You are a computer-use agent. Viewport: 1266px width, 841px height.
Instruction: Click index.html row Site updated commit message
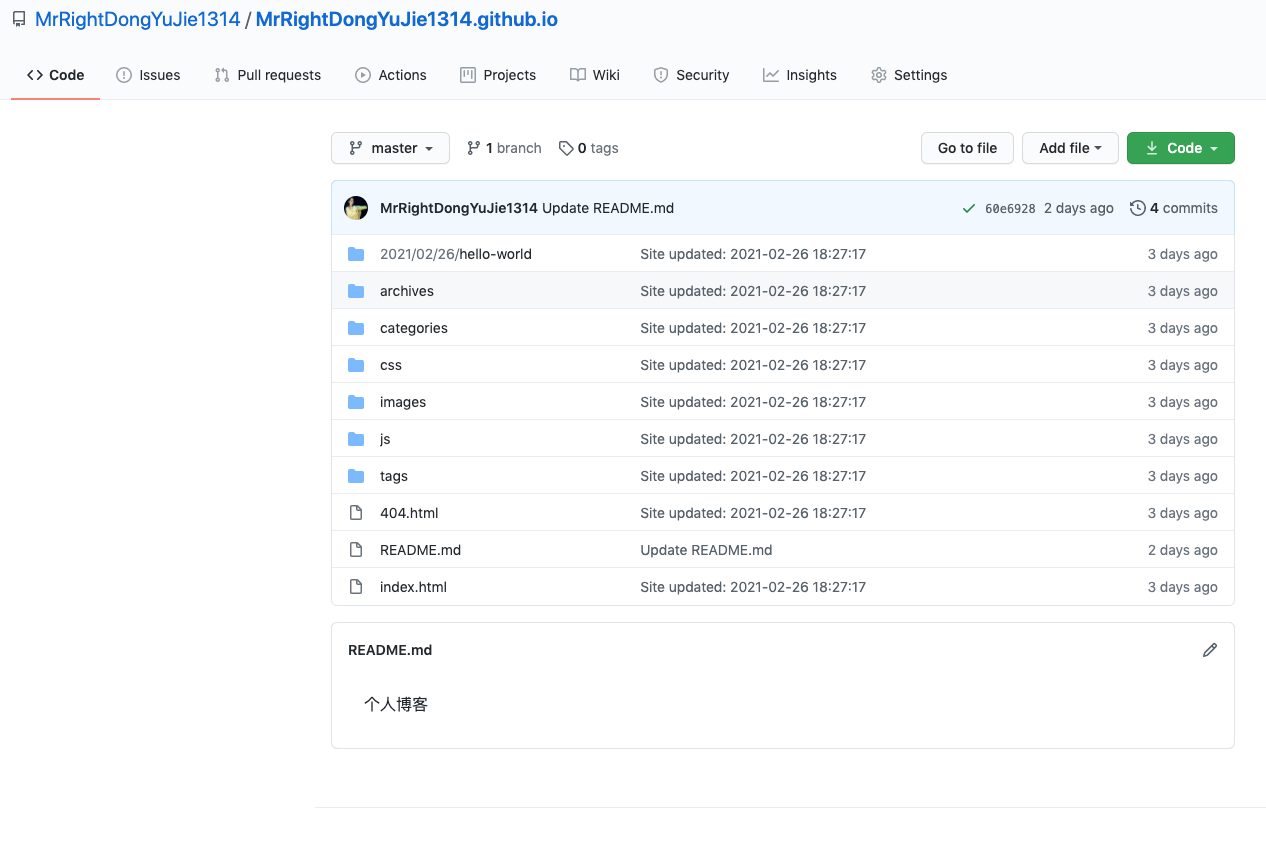click(x=753, y=587)
